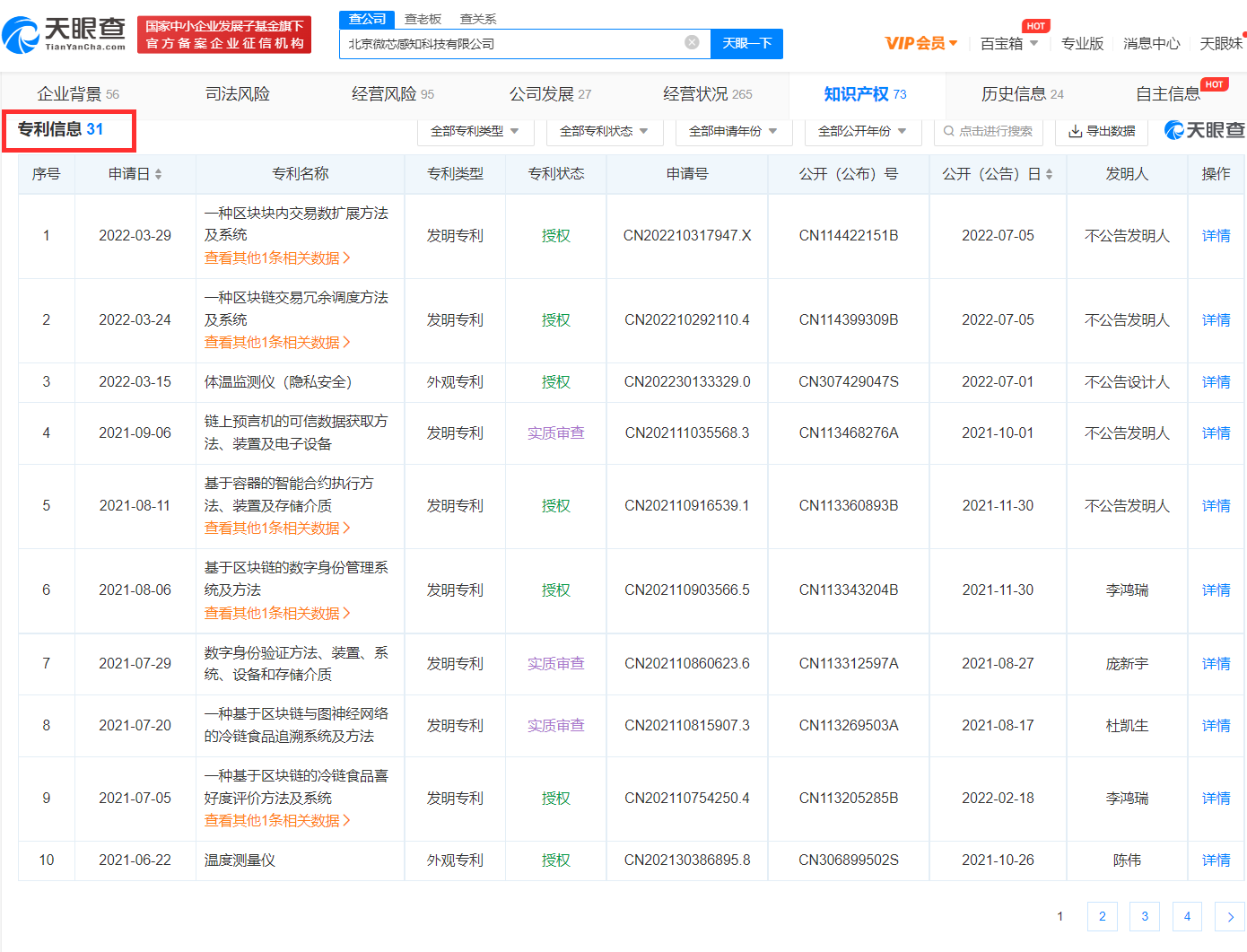Expand related data under 基于区块链的数字身份管理系统
The width and height of the screenshot is (1247, 952).
click(277, 614)
